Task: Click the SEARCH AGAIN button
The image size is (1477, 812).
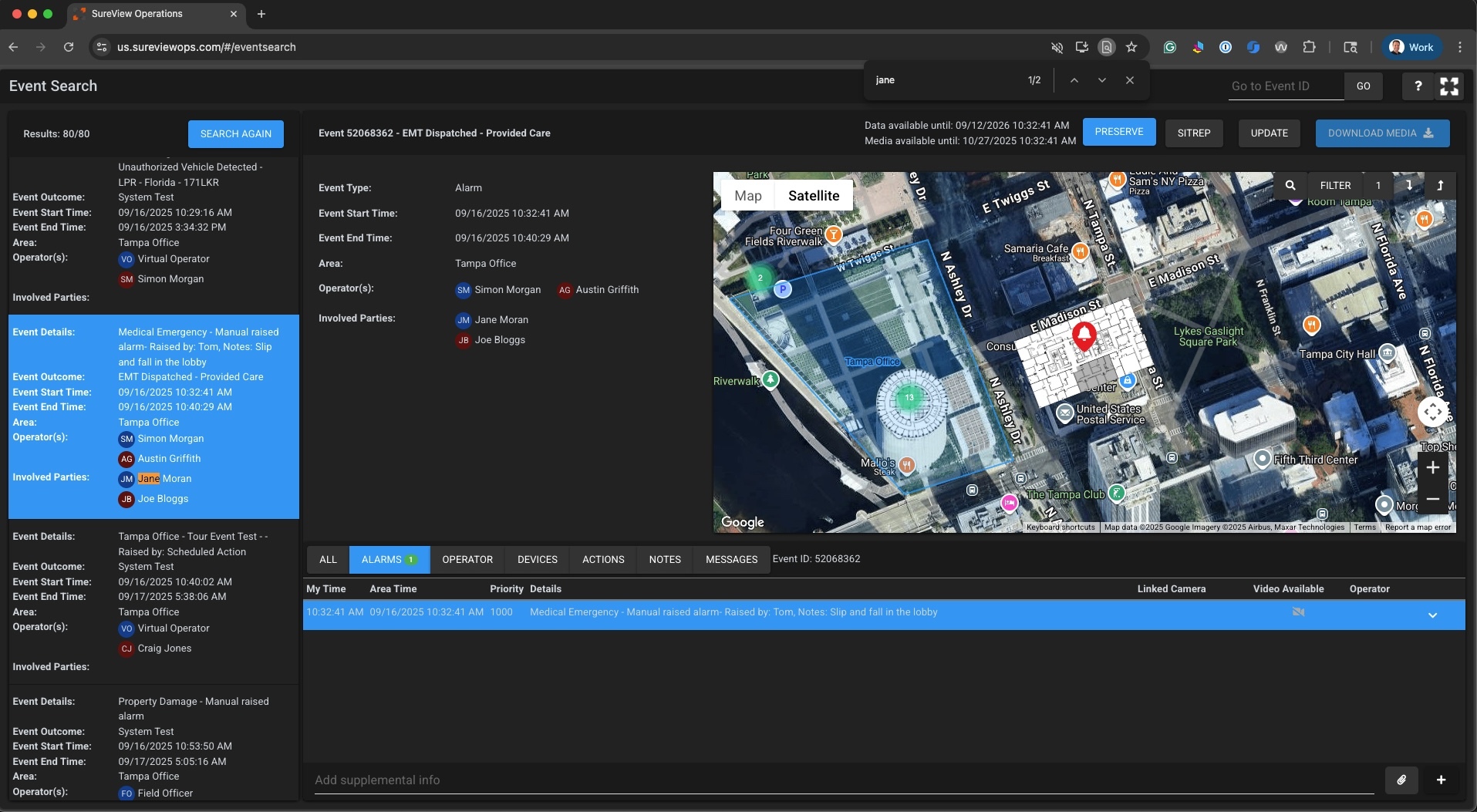Action: coord(235,134)
